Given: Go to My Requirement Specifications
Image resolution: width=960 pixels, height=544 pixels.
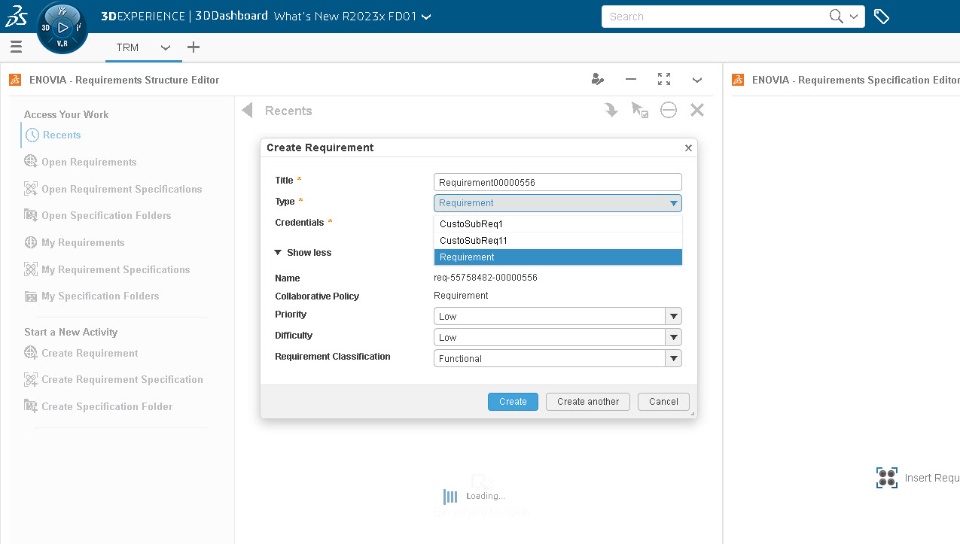Looking at the screenshot, I should [115, 269].
